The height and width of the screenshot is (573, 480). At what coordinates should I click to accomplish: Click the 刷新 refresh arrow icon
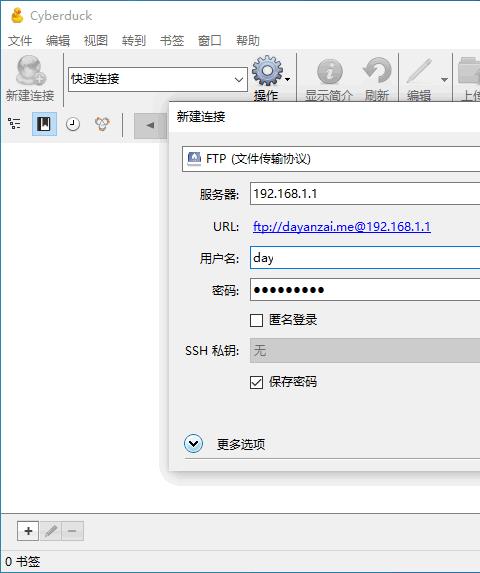pyautogui.click(x=377, y=71)
